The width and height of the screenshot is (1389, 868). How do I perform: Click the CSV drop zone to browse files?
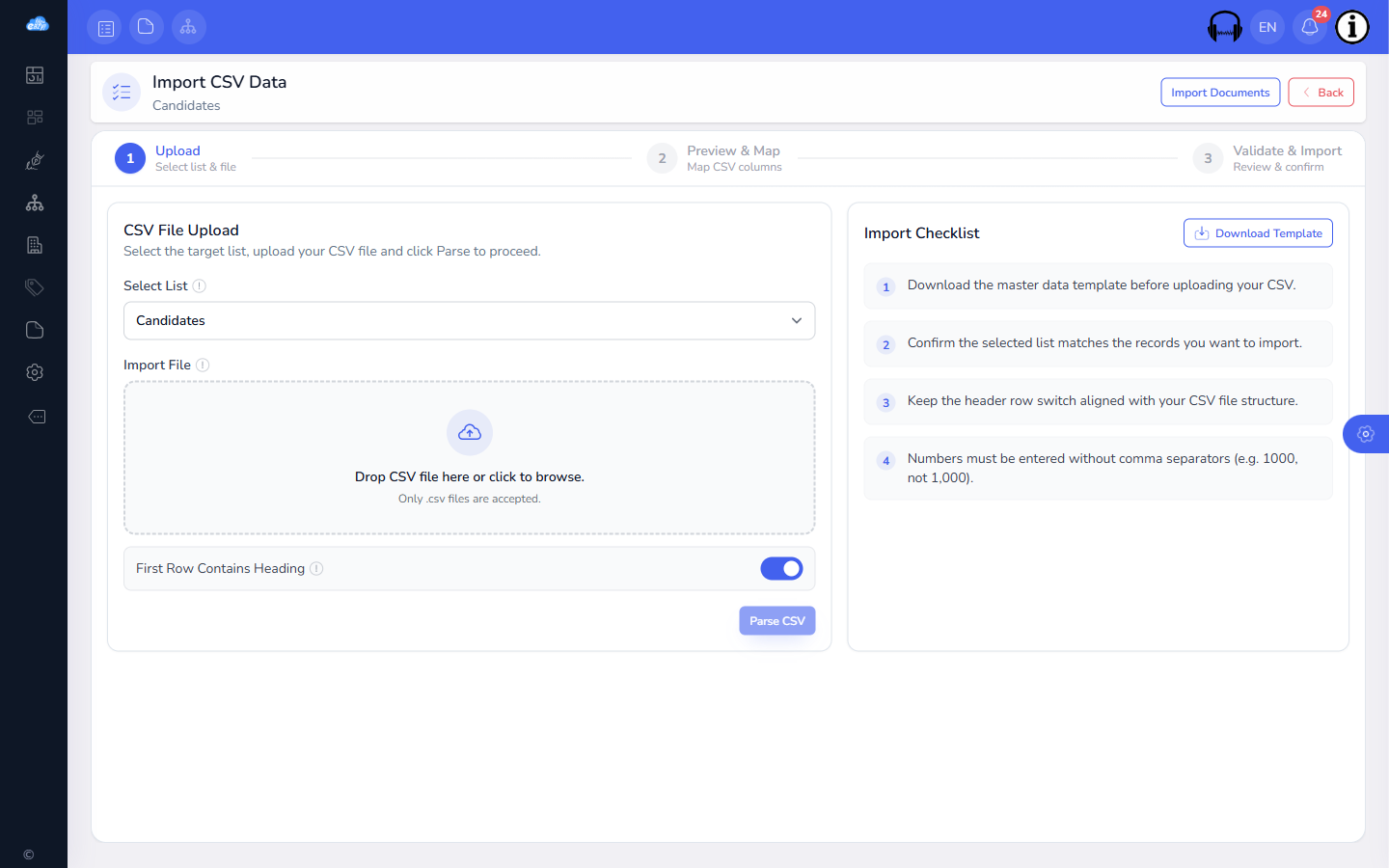[x=470, y=457]
